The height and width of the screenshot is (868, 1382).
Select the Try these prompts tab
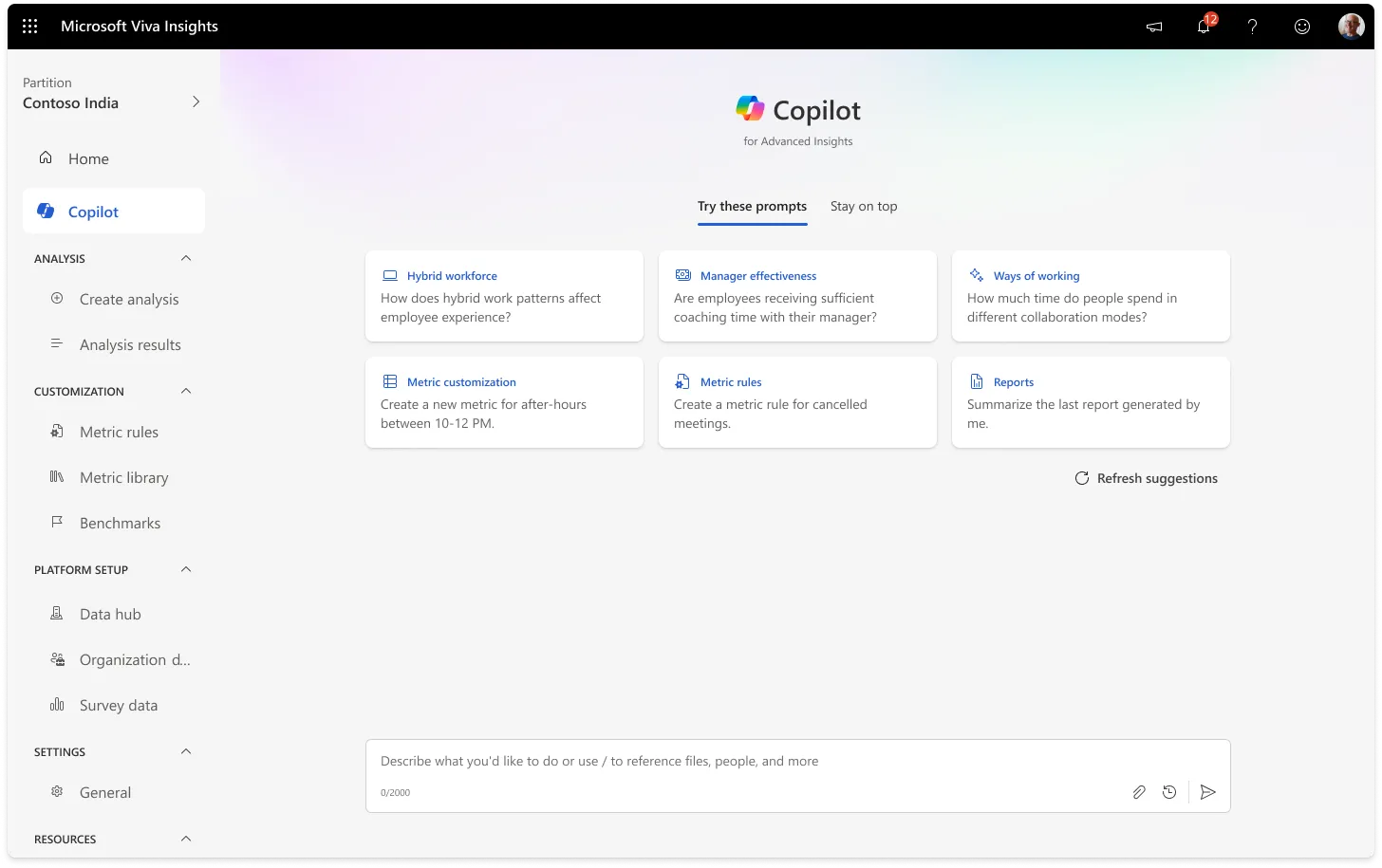752,207
